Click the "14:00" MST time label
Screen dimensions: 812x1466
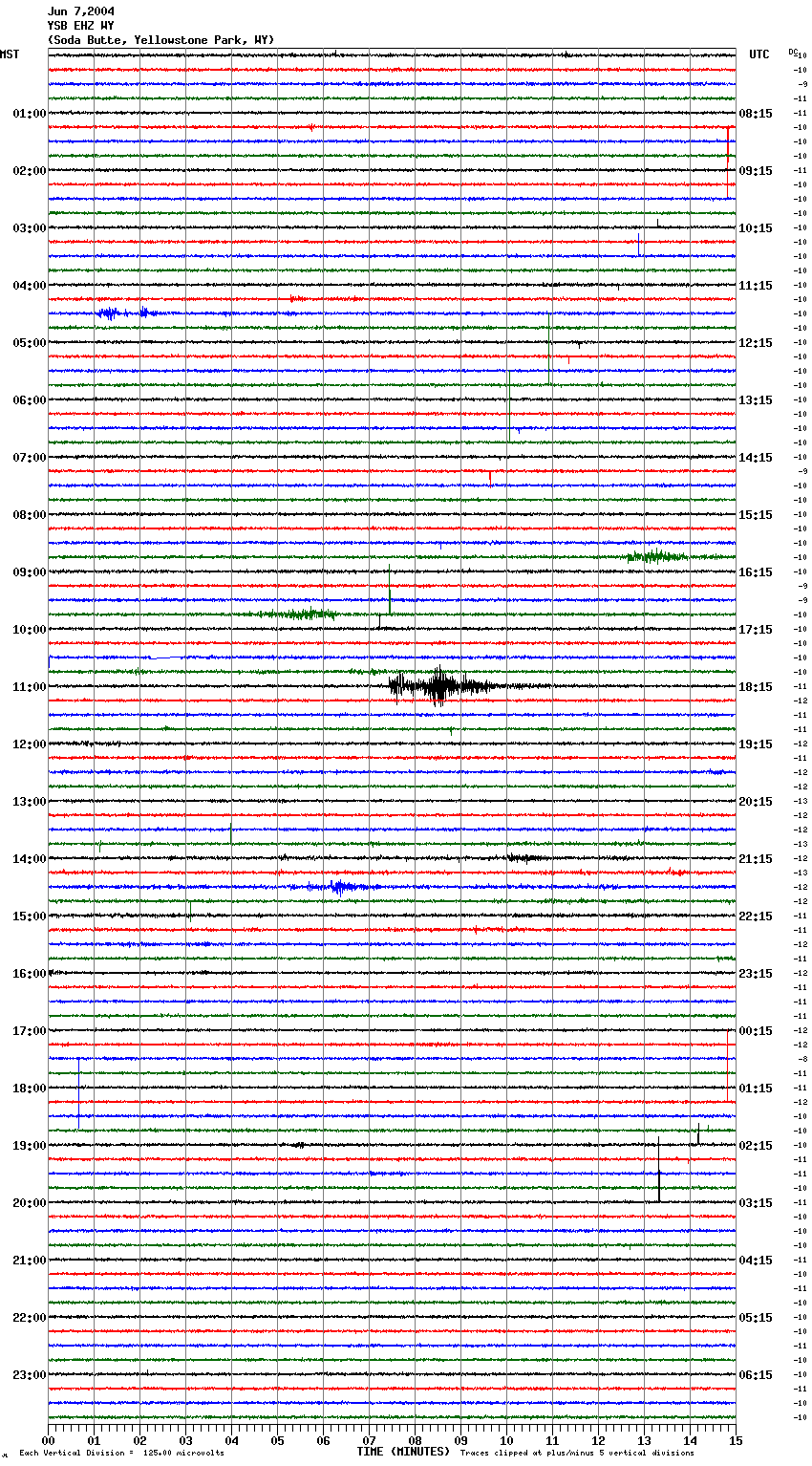(x=30, y=859)
